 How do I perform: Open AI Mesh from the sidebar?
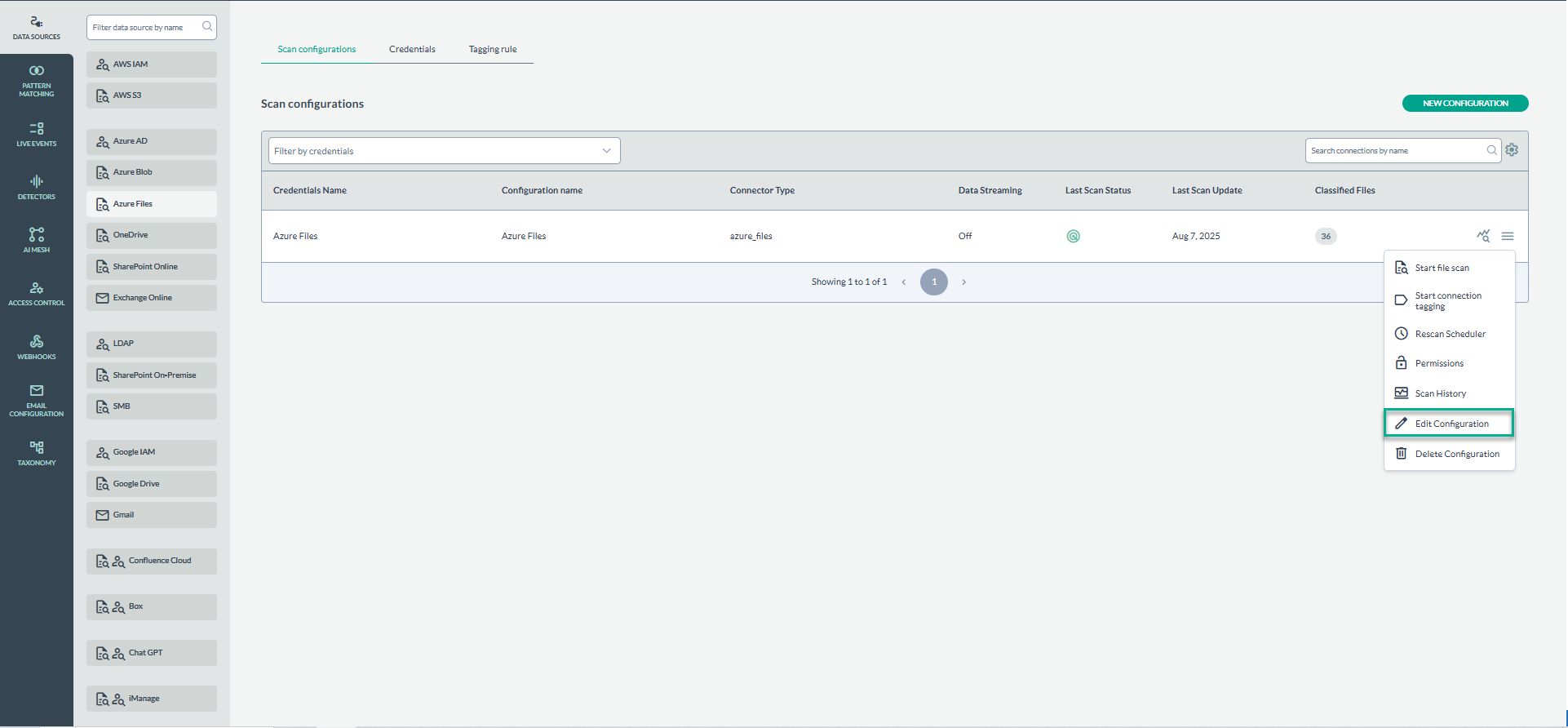click(36, 240)
